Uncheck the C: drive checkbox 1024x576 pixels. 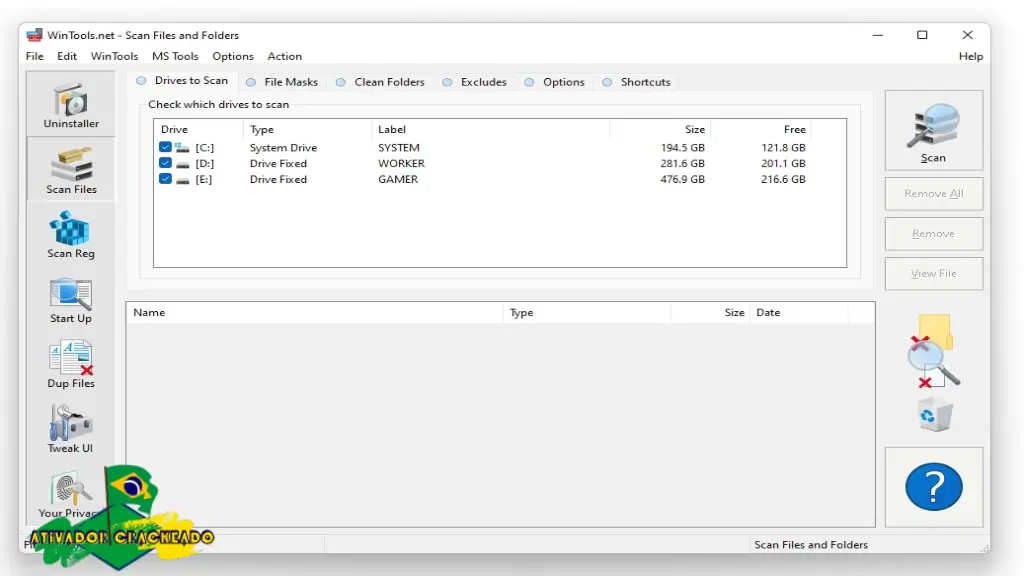pos(165,147)
